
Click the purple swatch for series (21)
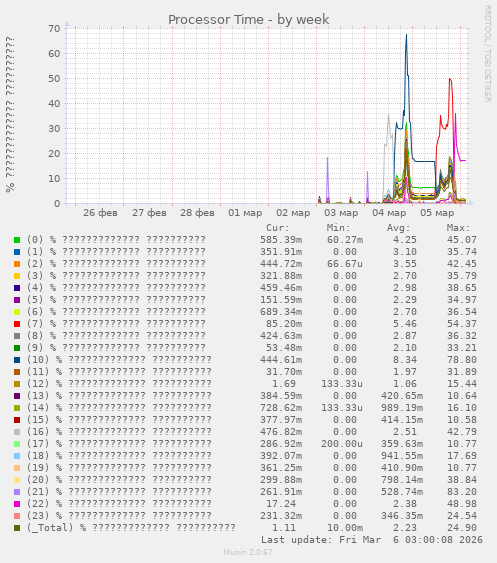[x=17, y=492]
